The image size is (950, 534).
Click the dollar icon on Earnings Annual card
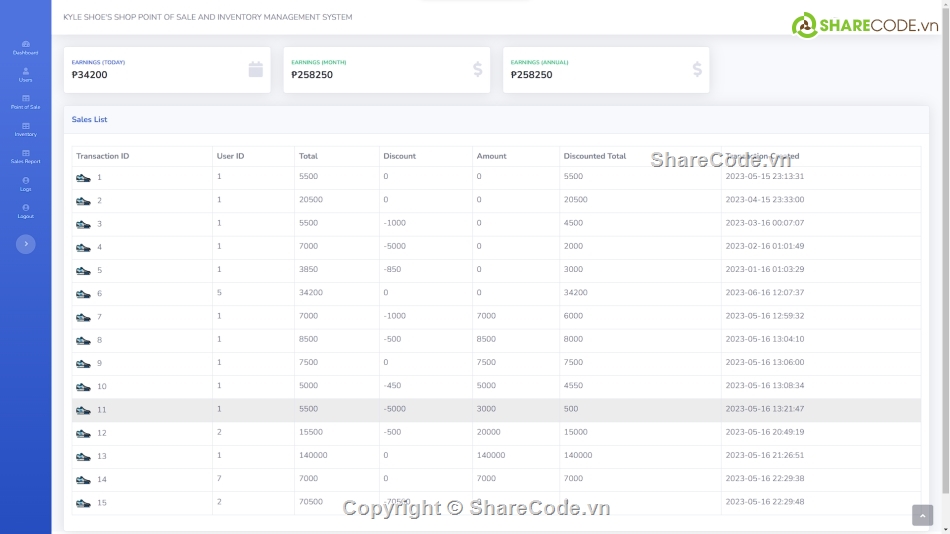[697, 69]
